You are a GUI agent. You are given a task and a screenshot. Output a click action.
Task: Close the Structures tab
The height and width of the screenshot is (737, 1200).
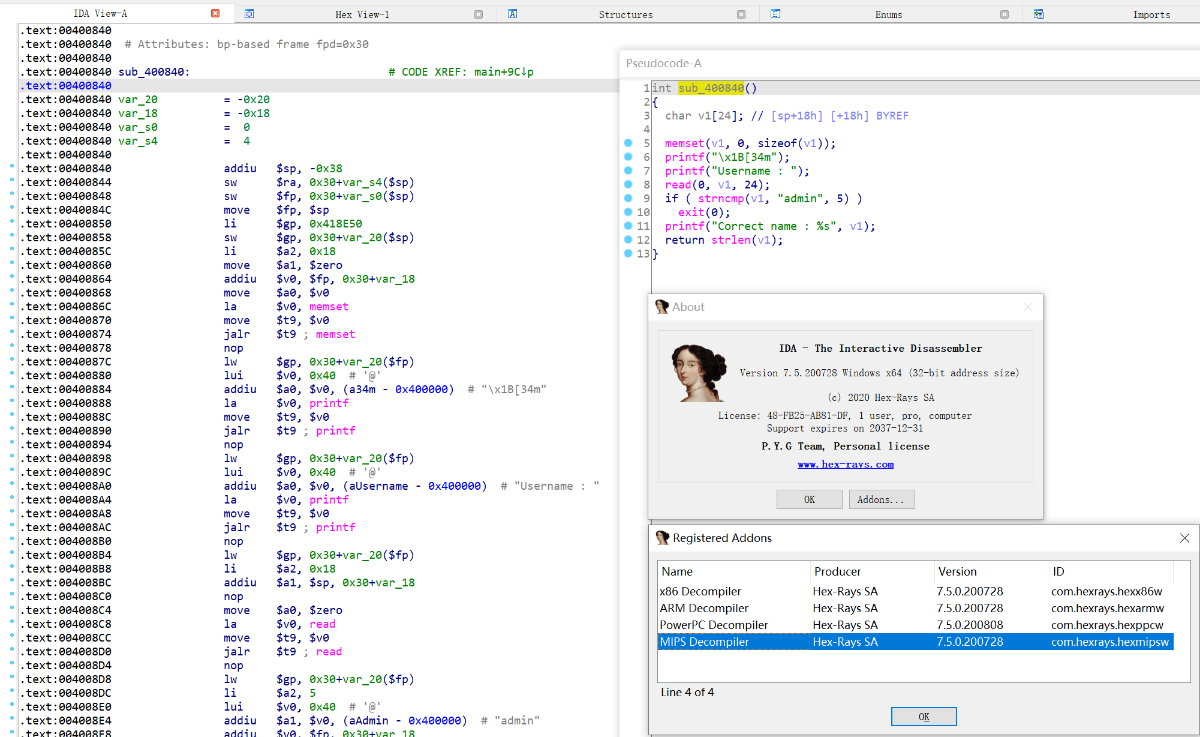(741, 14)
